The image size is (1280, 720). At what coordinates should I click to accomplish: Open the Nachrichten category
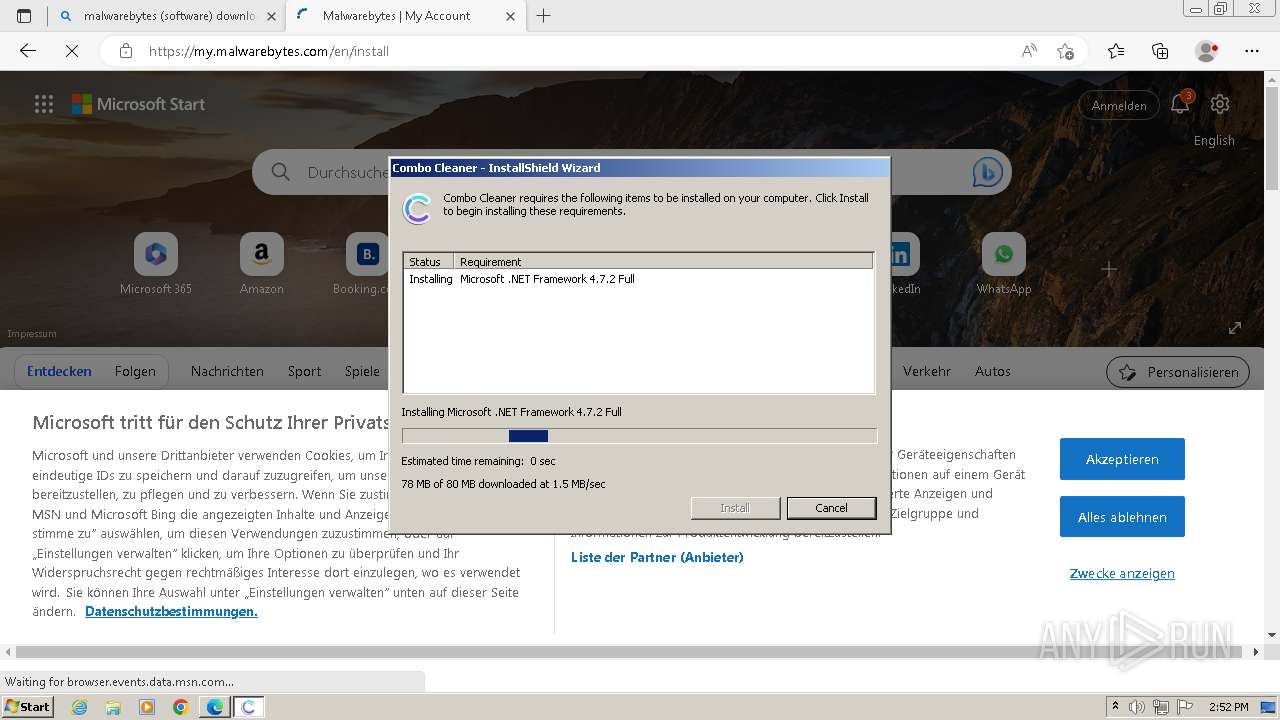(x=227, y=371)
